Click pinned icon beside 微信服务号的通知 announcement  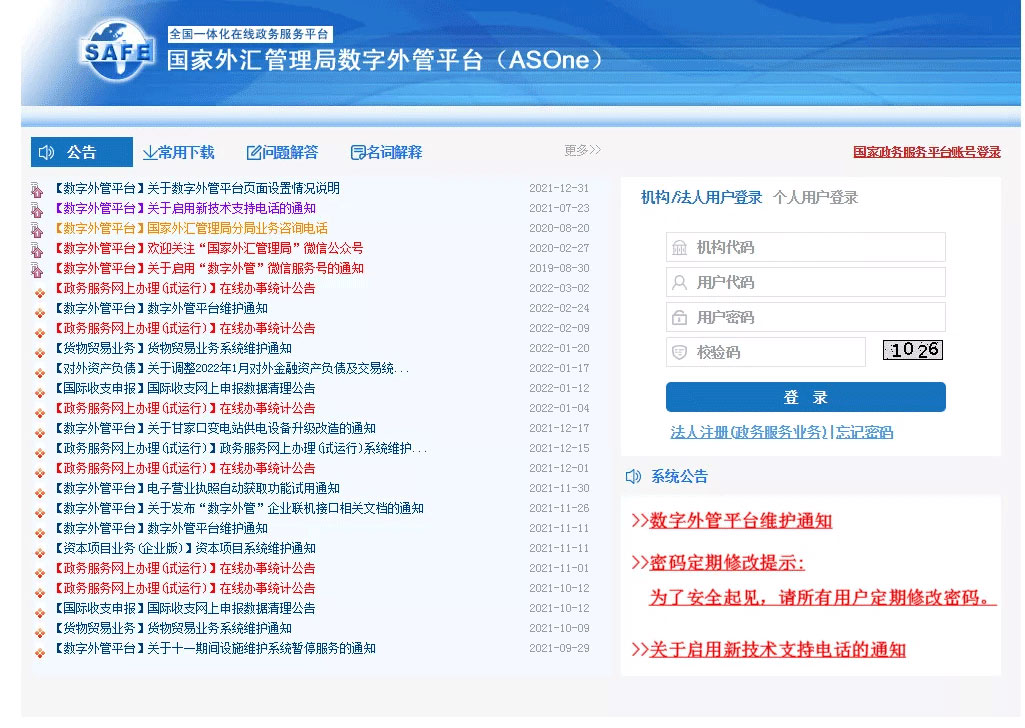tap(37, 270)
